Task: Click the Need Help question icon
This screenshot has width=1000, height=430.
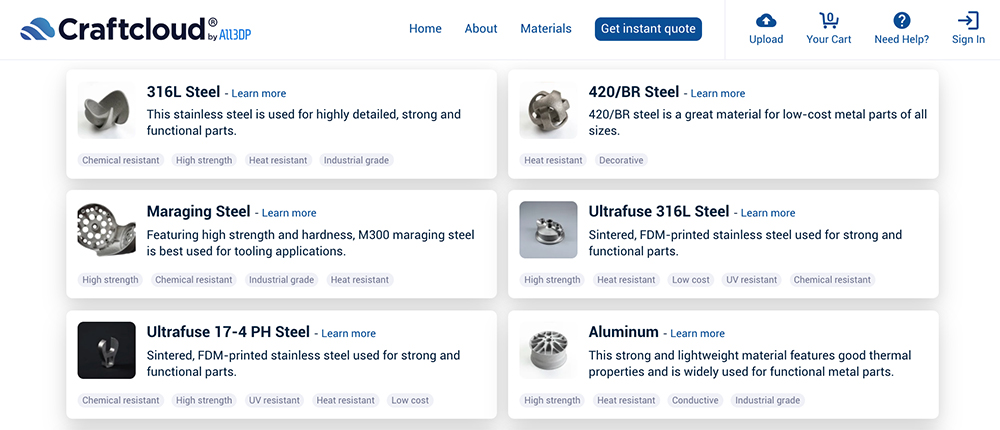Action: click(901, 21)
